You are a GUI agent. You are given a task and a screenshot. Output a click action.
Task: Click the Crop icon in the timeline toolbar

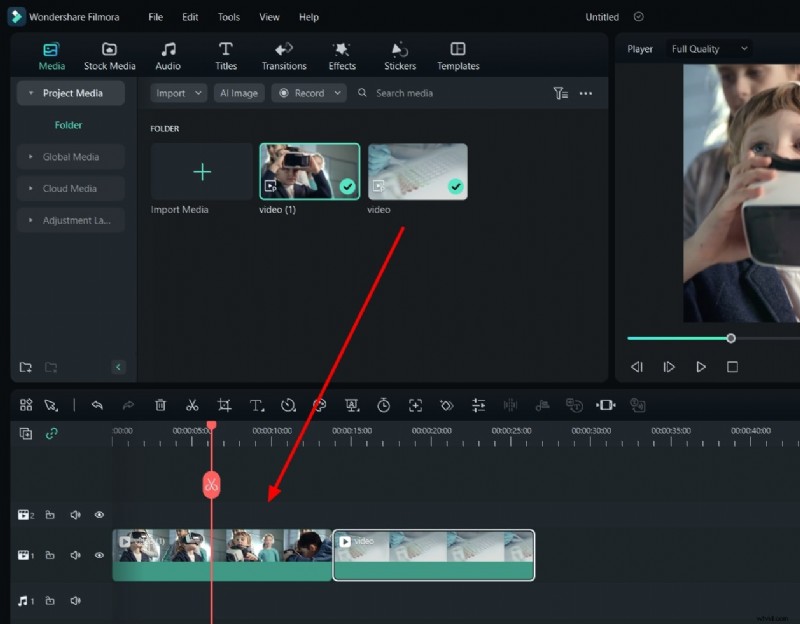(224, 405)
